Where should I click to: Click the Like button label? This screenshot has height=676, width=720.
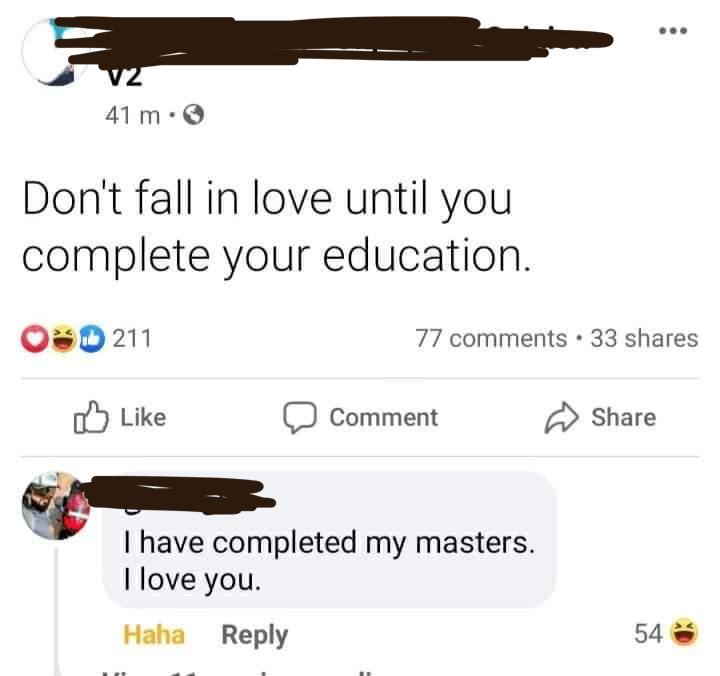tap(143, 417)
